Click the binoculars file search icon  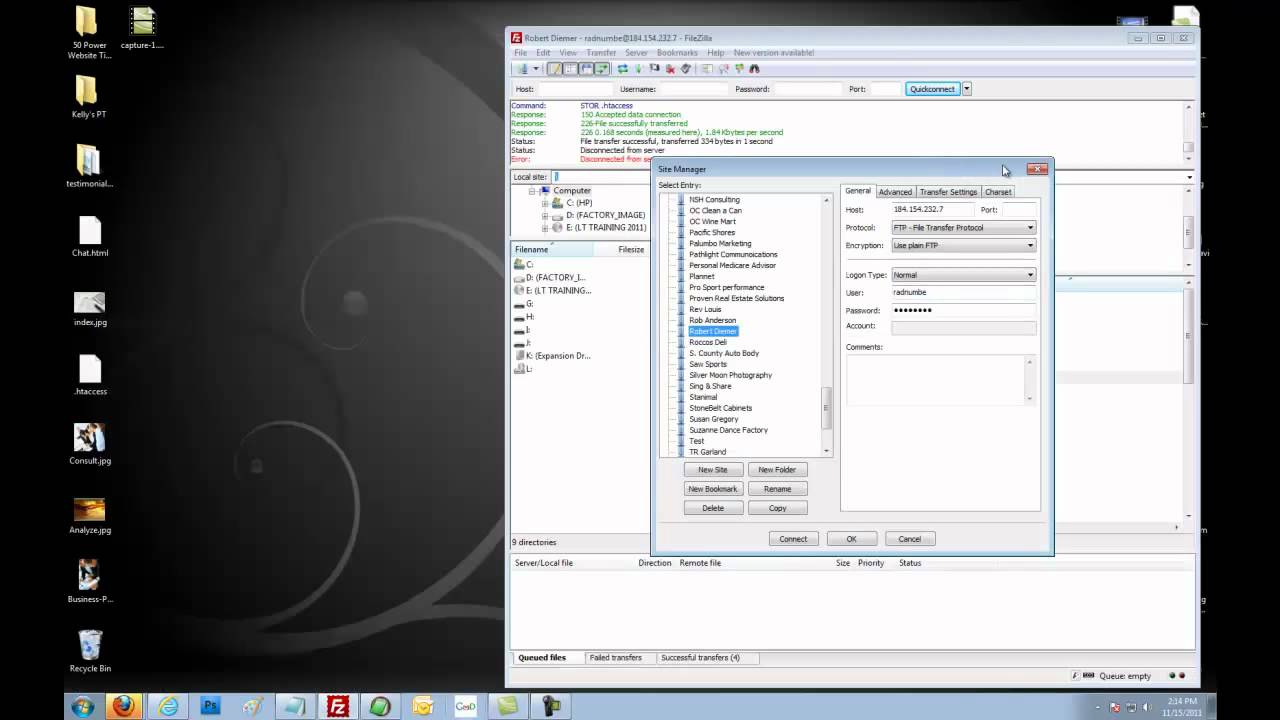tap(754, 69)
